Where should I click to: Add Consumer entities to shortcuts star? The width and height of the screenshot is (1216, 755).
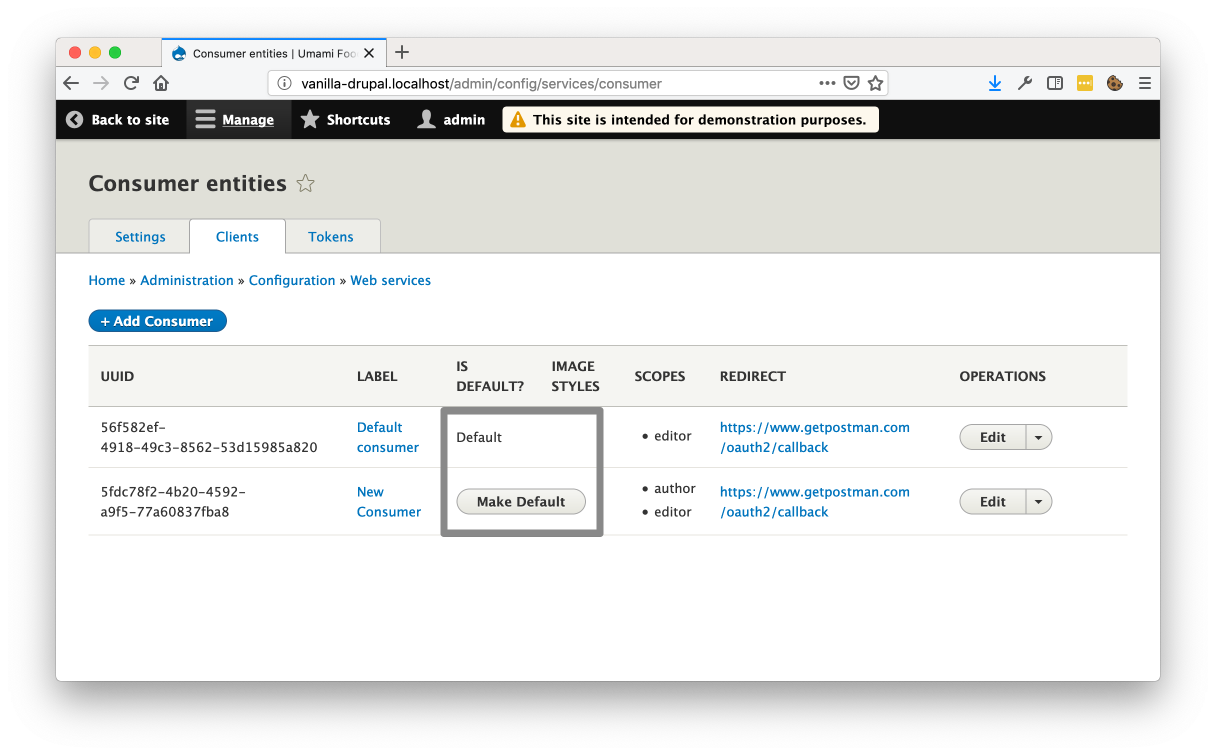pyautogui.click(x=306, y=184)
